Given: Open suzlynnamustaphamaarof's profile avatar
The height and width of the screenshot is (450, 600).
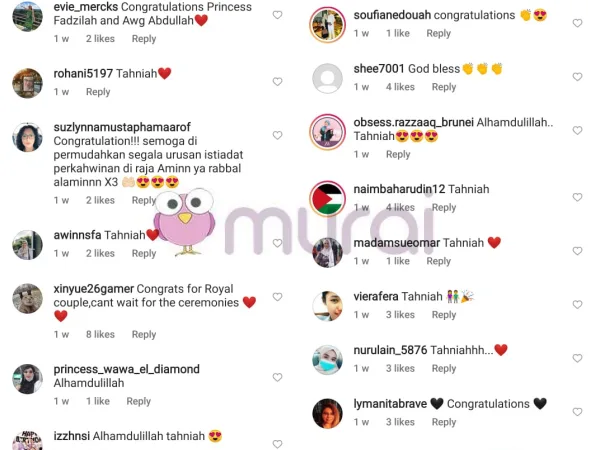Looking at the screenshot, I should tap(28, 137).
